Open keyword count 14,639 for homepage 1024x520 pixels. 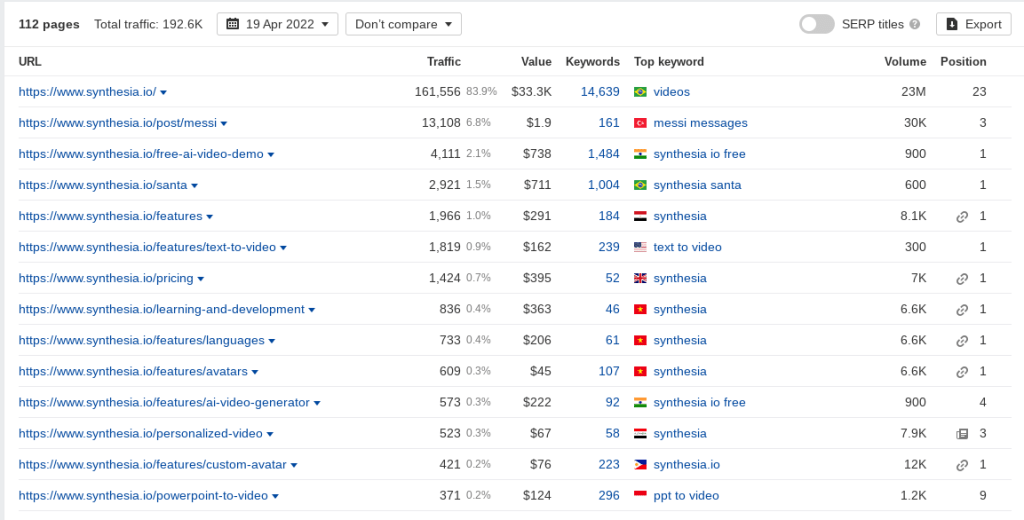[600, 91]
